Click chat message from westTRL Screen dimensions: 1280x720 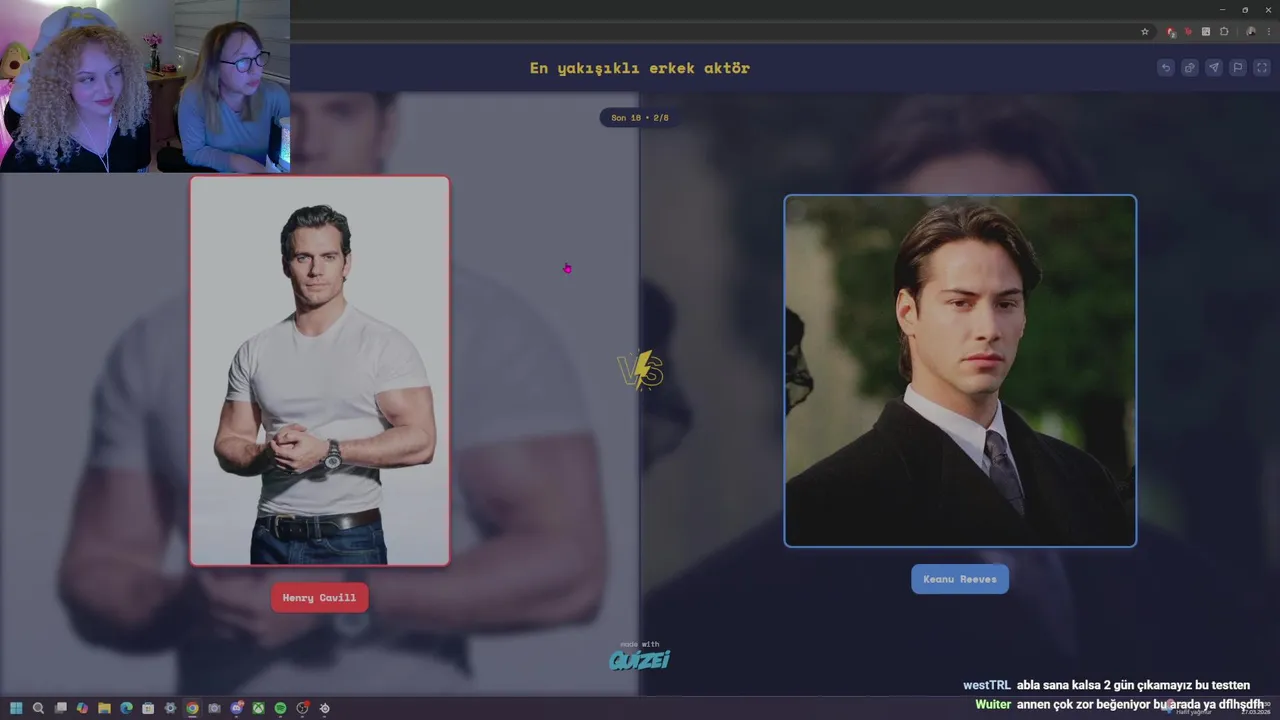1106,685
